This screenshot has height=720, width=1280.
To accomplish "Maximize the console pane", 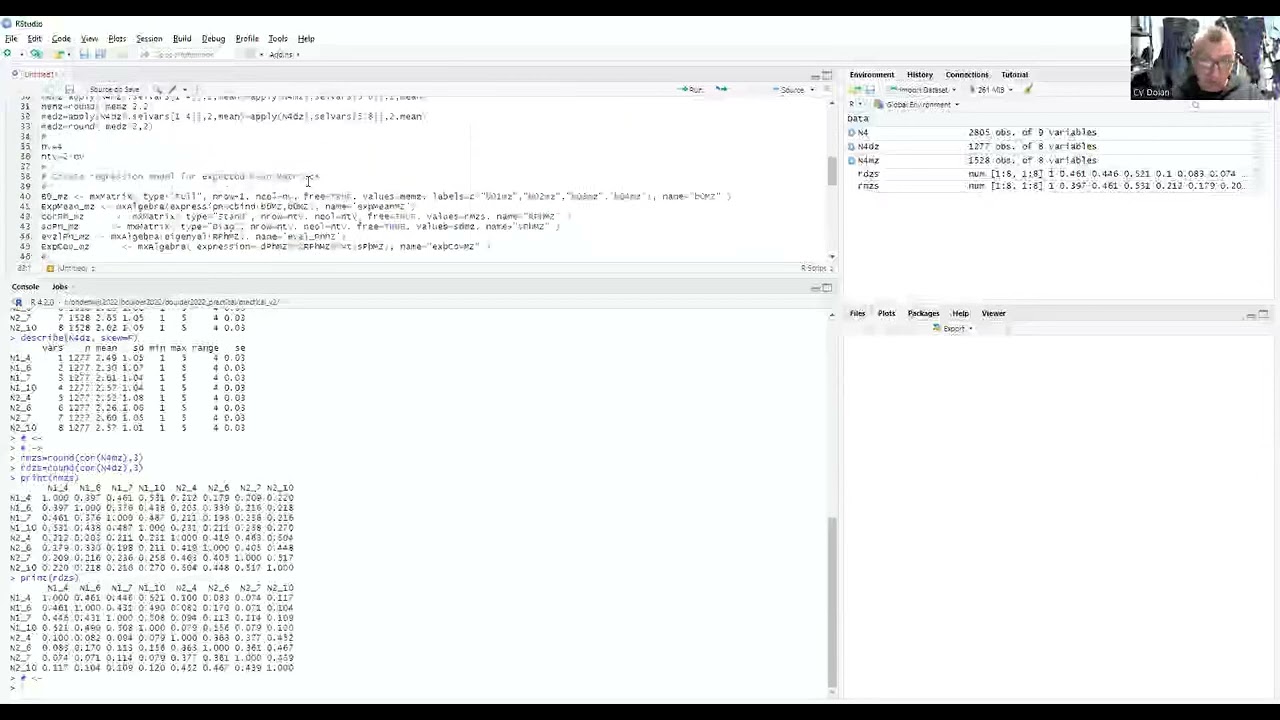I will (827, 287).
